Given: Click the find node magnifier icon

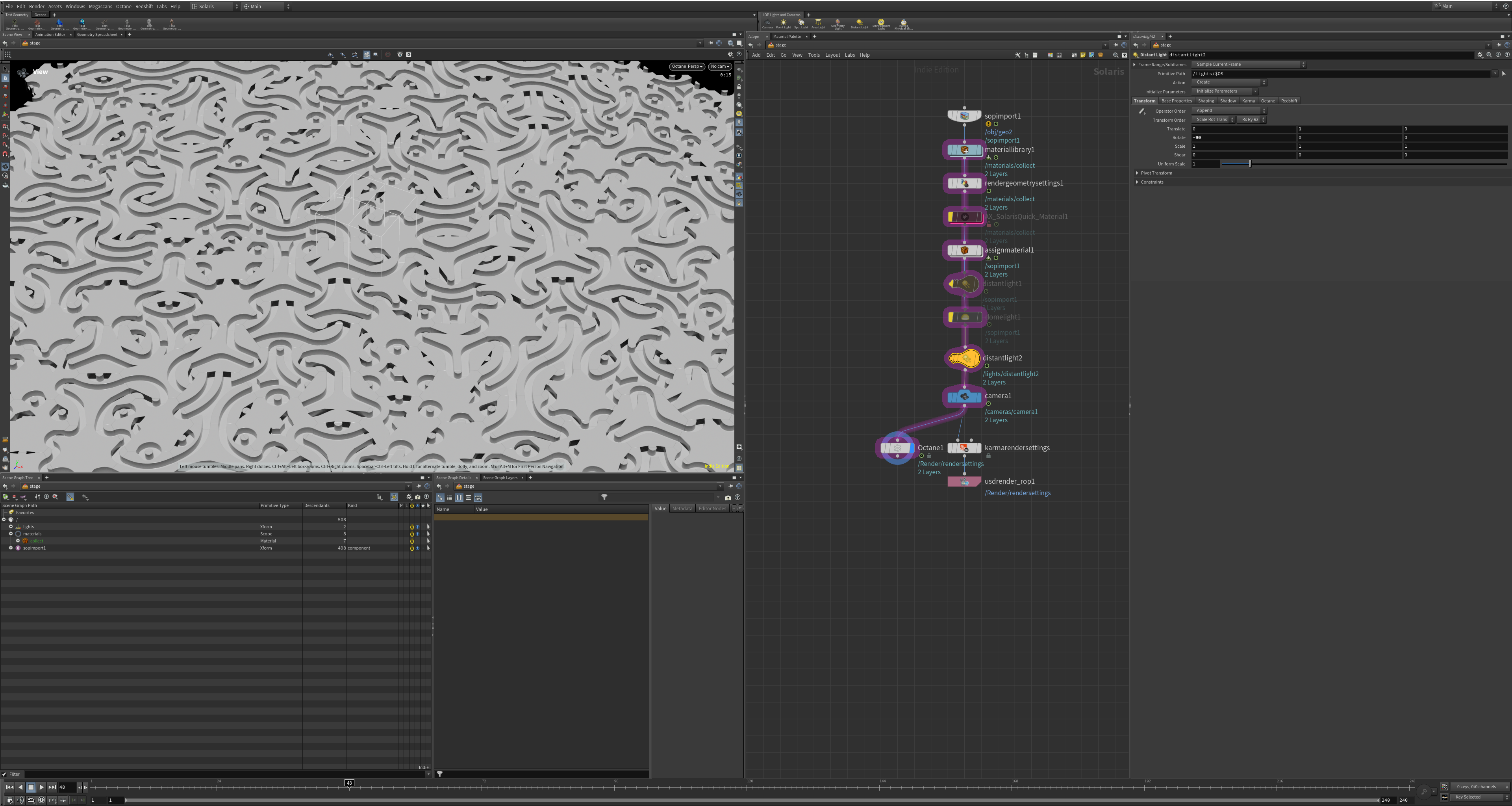Looking at the screenshot, I should point(1115,55).
